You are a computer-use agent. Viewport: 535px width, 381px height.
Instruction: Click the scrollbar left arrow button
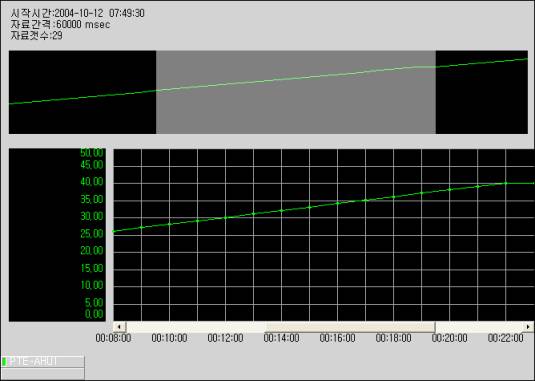tap(119, 326)
